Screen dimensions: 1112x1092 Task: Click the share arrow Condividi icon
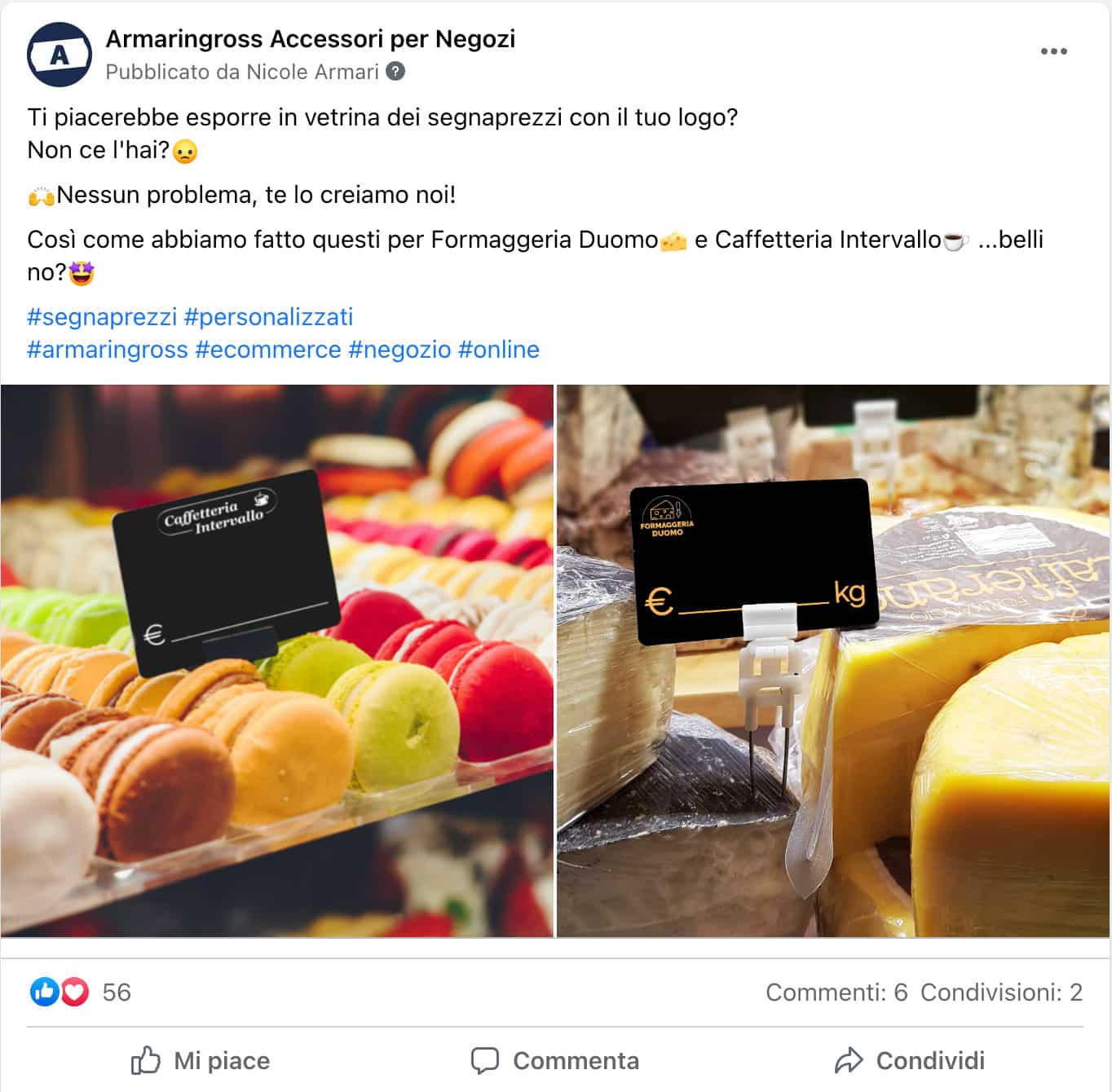tap(849, 1060)
